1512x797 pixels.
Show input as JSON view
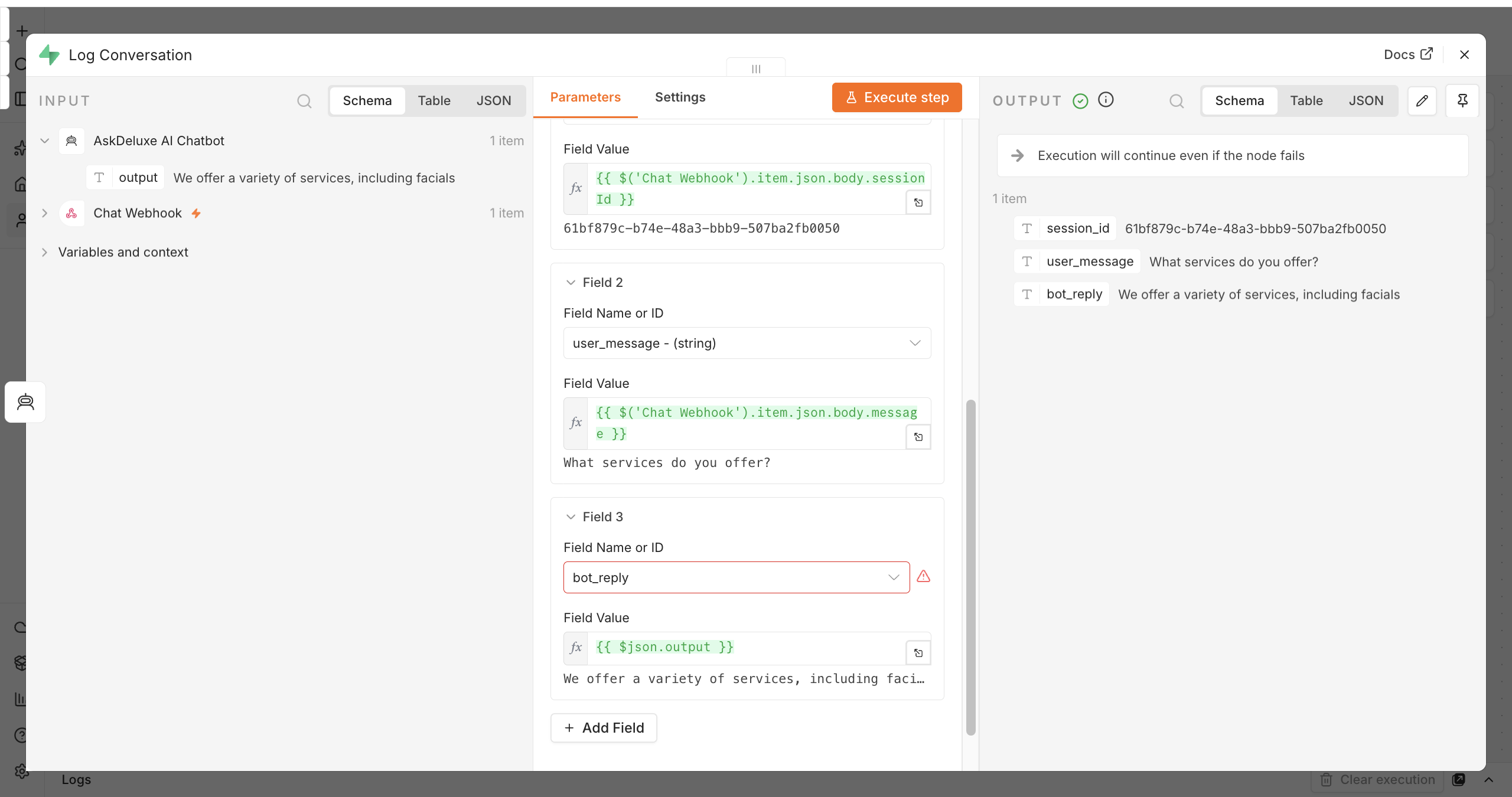[494, 100]
